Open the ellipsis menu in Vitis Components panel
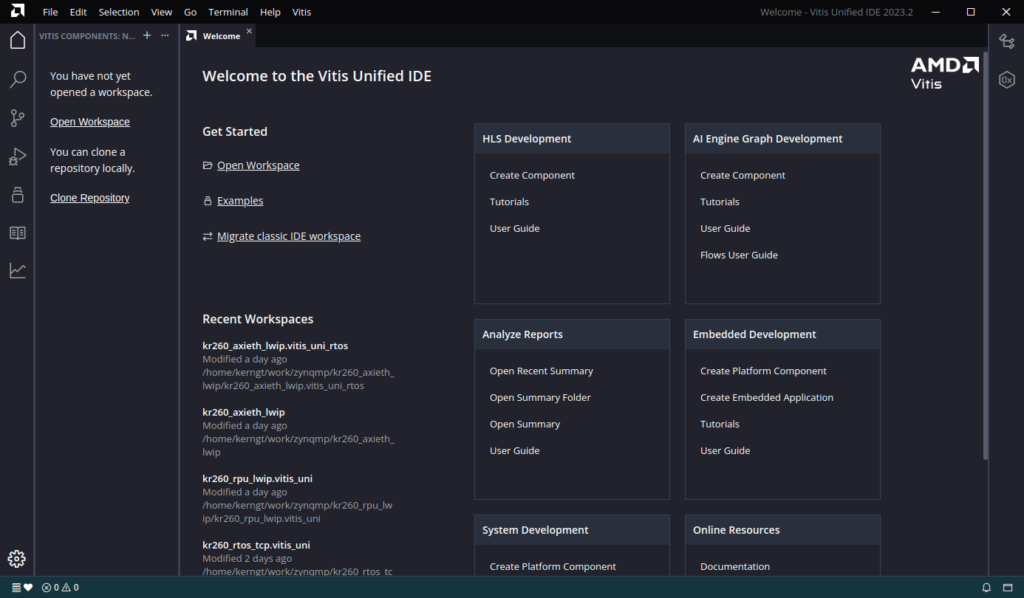 tap(165, 35)
